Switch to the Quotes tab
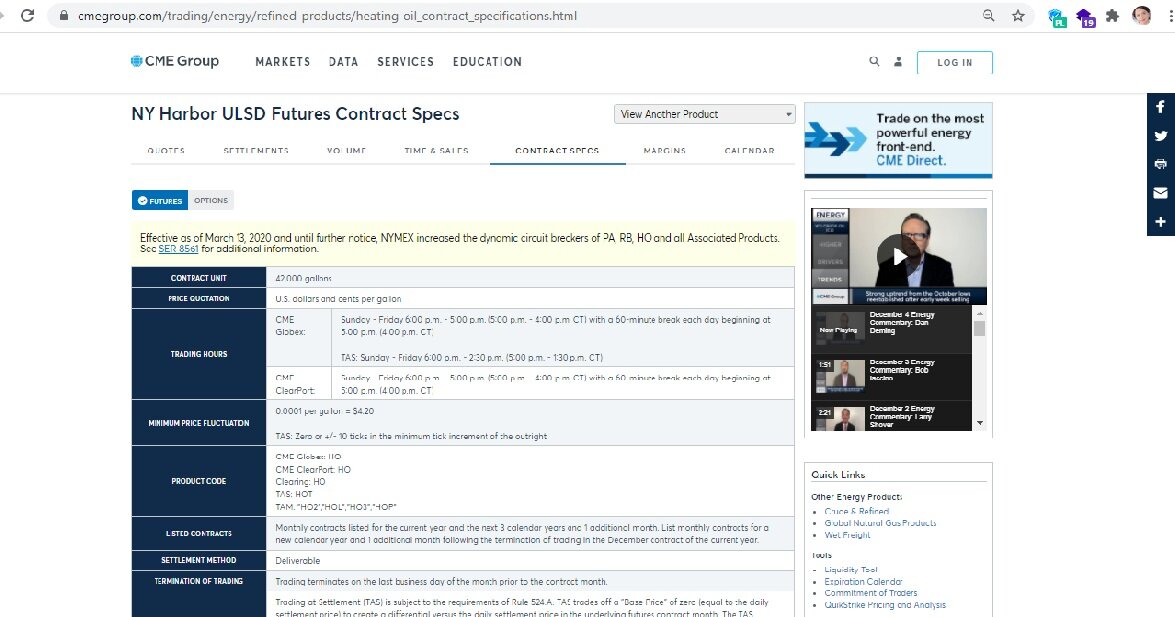1175x617 pixels. tap(166, 151)
